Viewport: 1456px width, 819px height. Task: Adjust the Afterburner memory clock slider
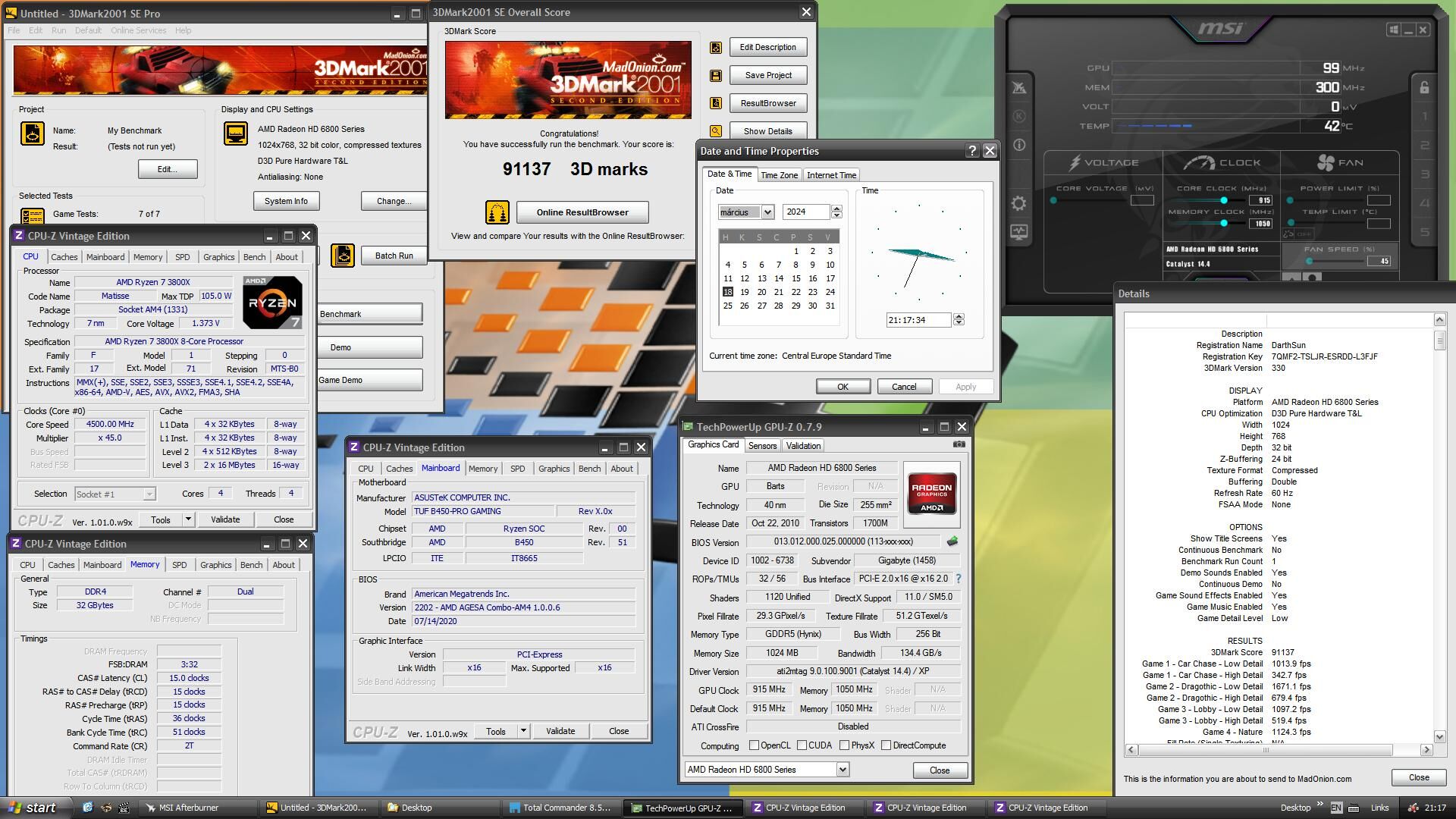tap(1223, 223)
